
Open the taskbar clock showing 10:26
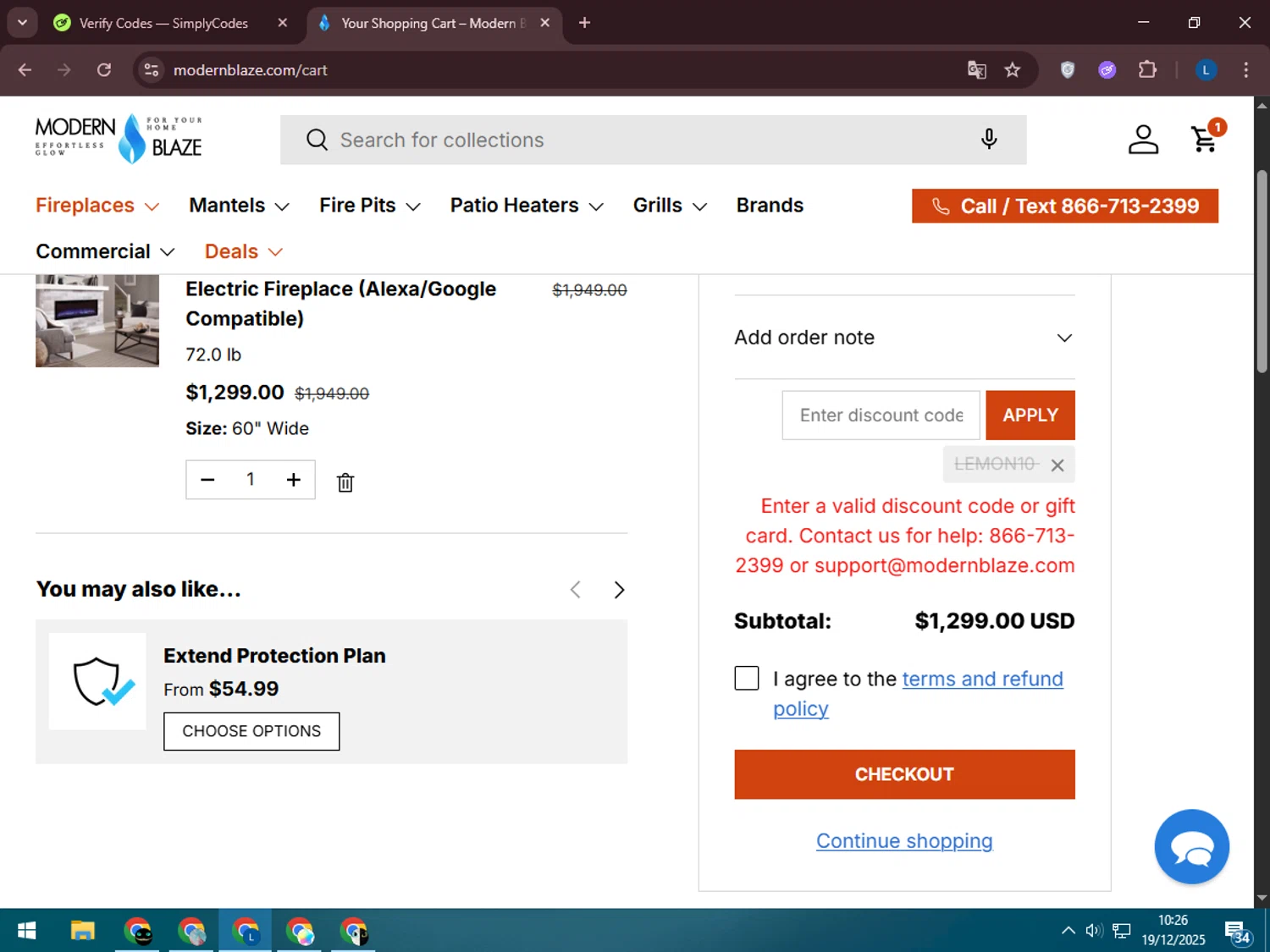[1173, 930]
